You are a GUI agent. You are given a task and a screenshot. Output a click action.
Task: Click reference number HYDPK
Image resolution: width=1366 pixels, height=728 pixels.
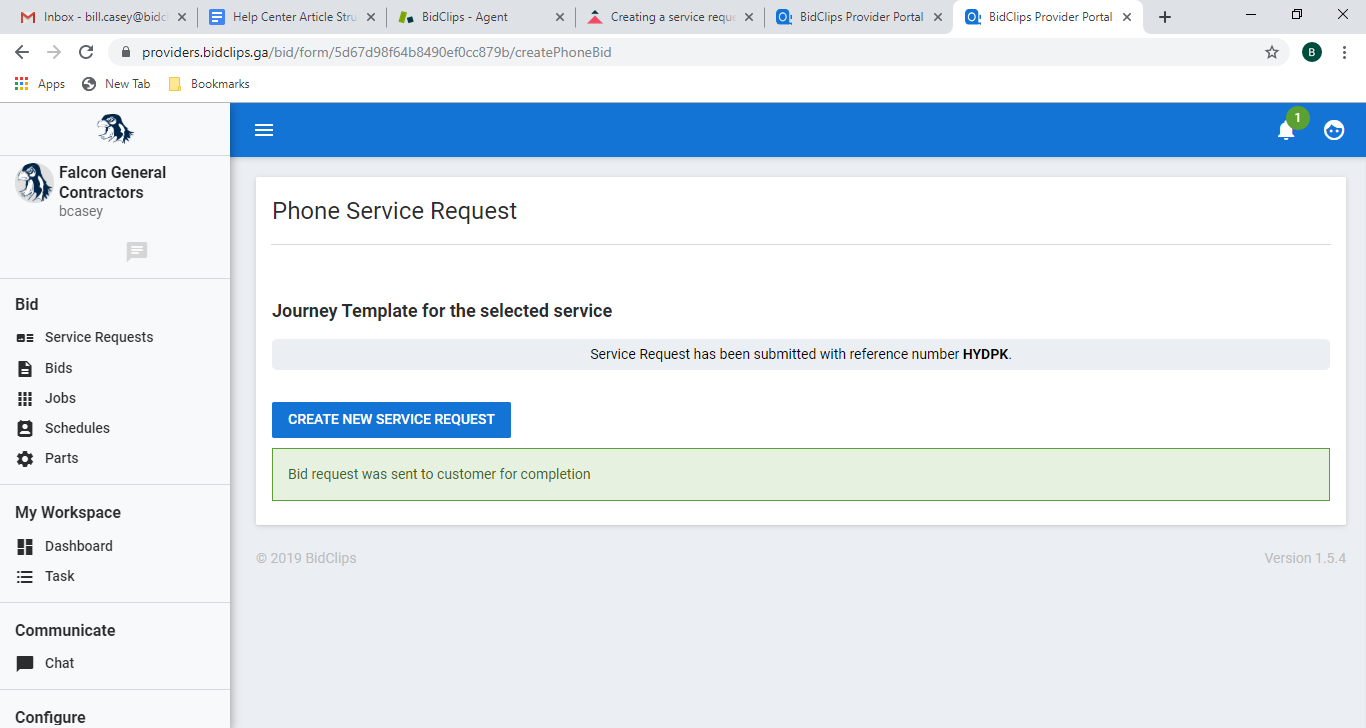coord(985,354)
